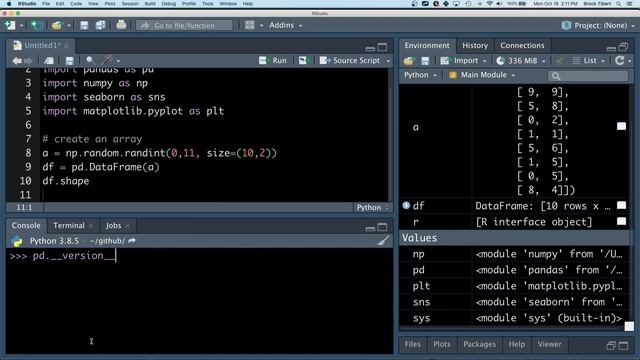Open the Packages tab
640x360 pixels.
pyautogui.click(x=479, y=344)
